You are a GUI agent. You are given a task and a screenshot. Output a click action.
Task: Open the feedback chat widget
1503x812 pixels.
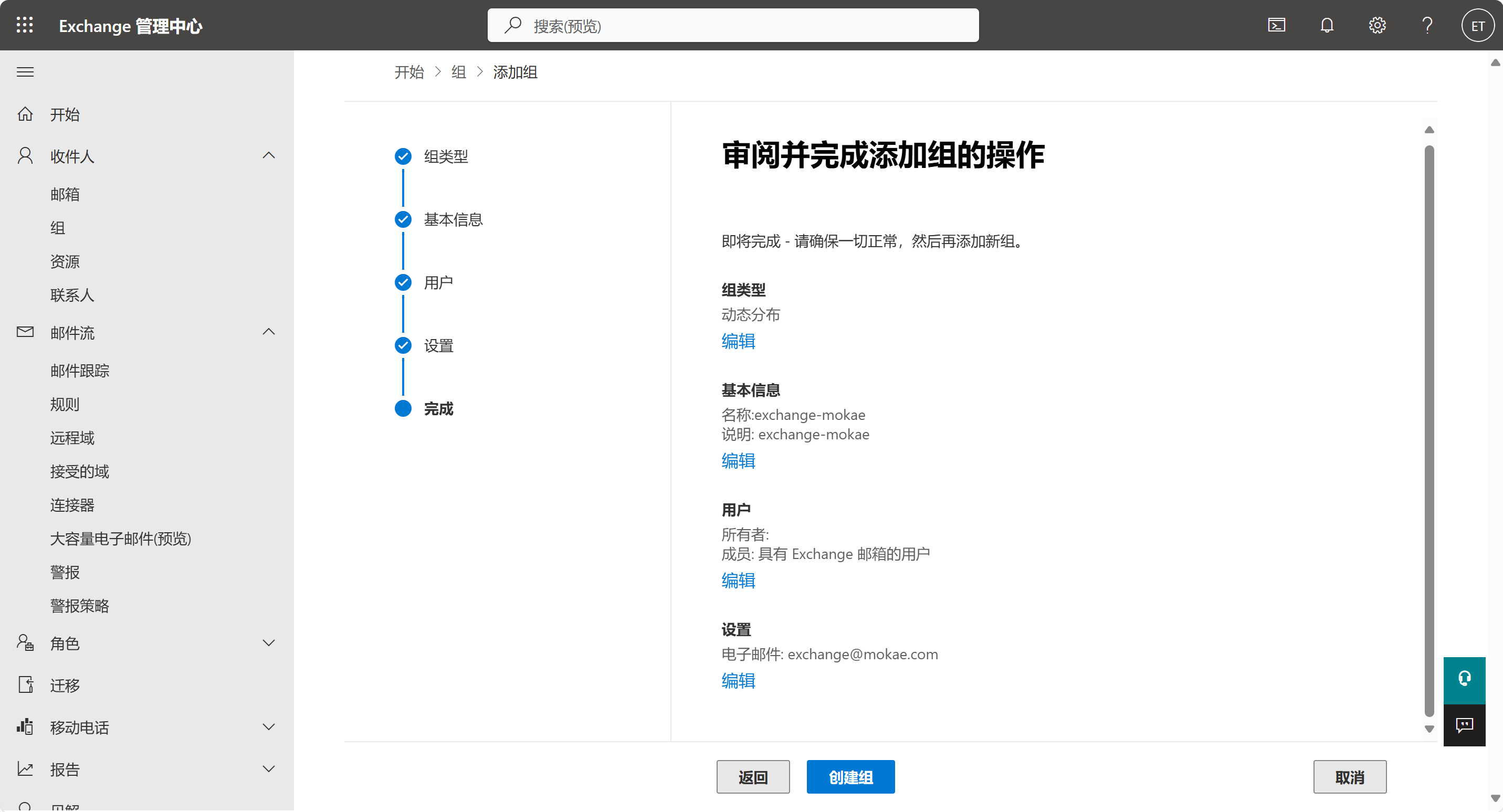pos(1465,725)
